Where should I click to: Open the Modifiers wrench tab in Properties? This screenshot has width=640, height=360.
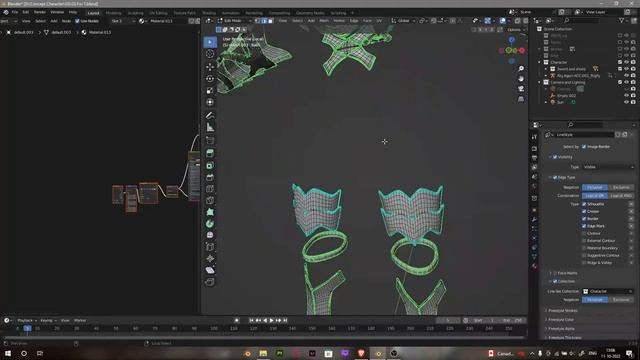534,219
